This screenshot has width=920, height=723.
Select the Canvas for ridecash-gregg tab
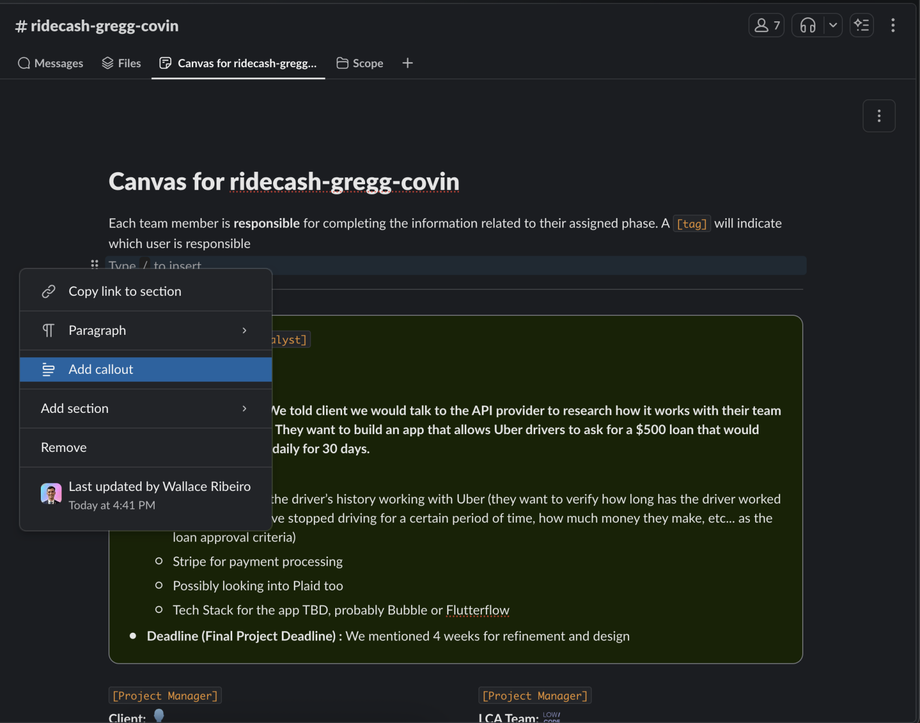(x=238, y=63)
